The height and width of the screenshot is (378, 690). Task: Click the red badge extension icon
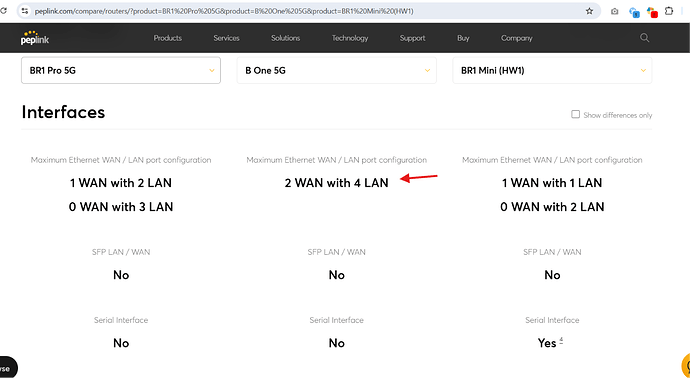pos(652,12)
